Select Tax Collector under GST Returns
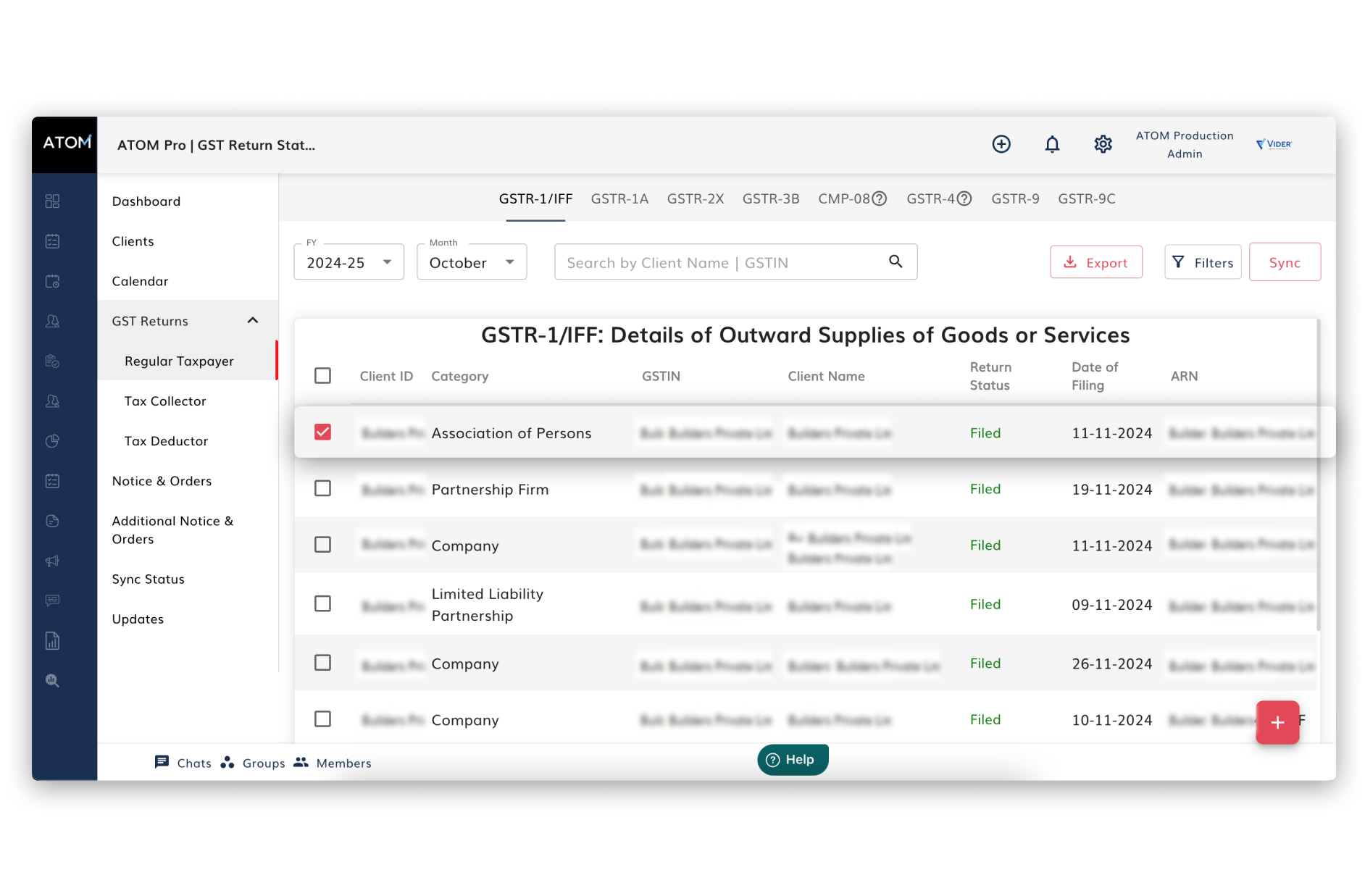Viewport: 1365px width, 896px height. (x=165, y=401)
